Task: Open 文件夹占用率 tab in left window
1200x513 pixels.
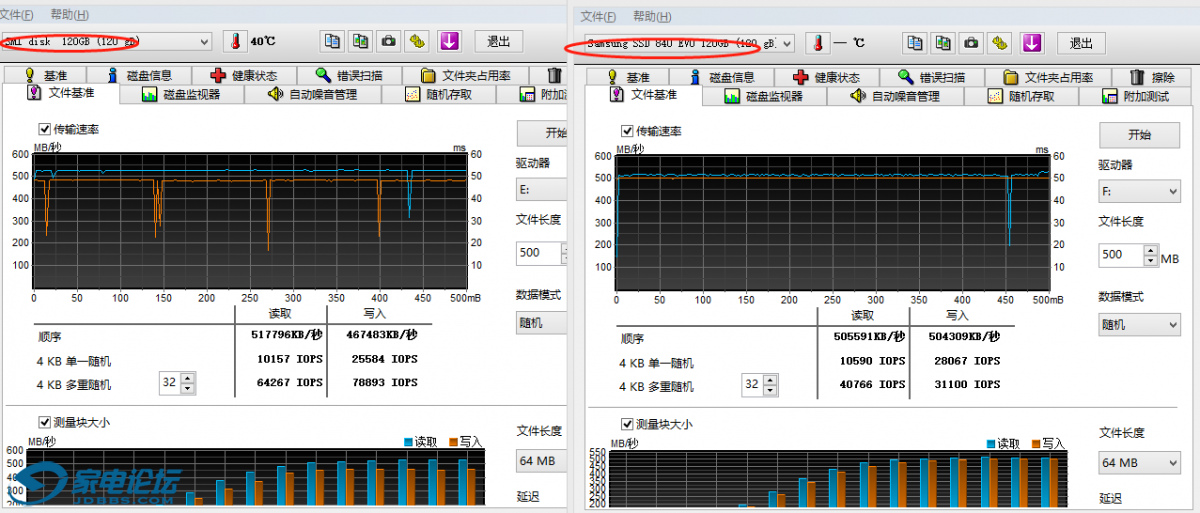Action: pyautogui.click(x=466, y=75)
